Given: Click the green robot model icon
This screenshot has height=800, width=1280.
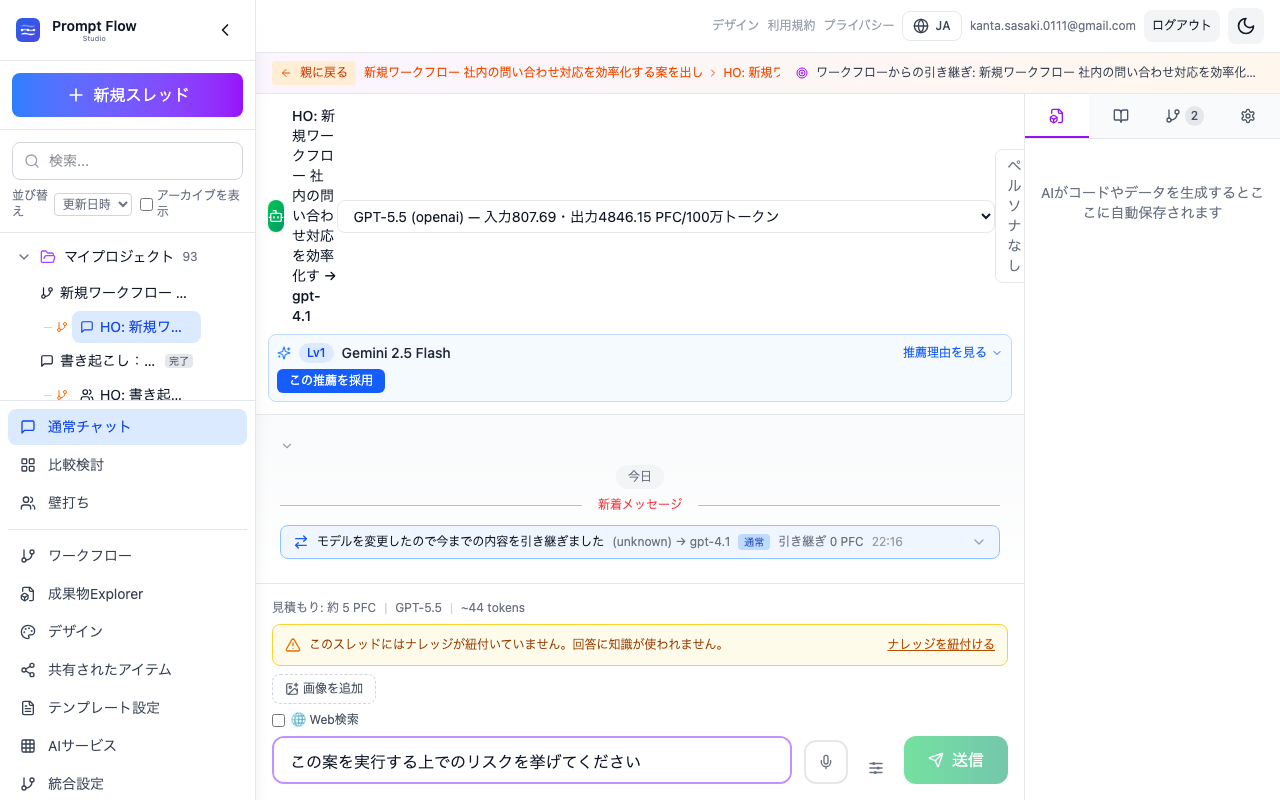Looking at the screenshot, I should tap(276, 216).
